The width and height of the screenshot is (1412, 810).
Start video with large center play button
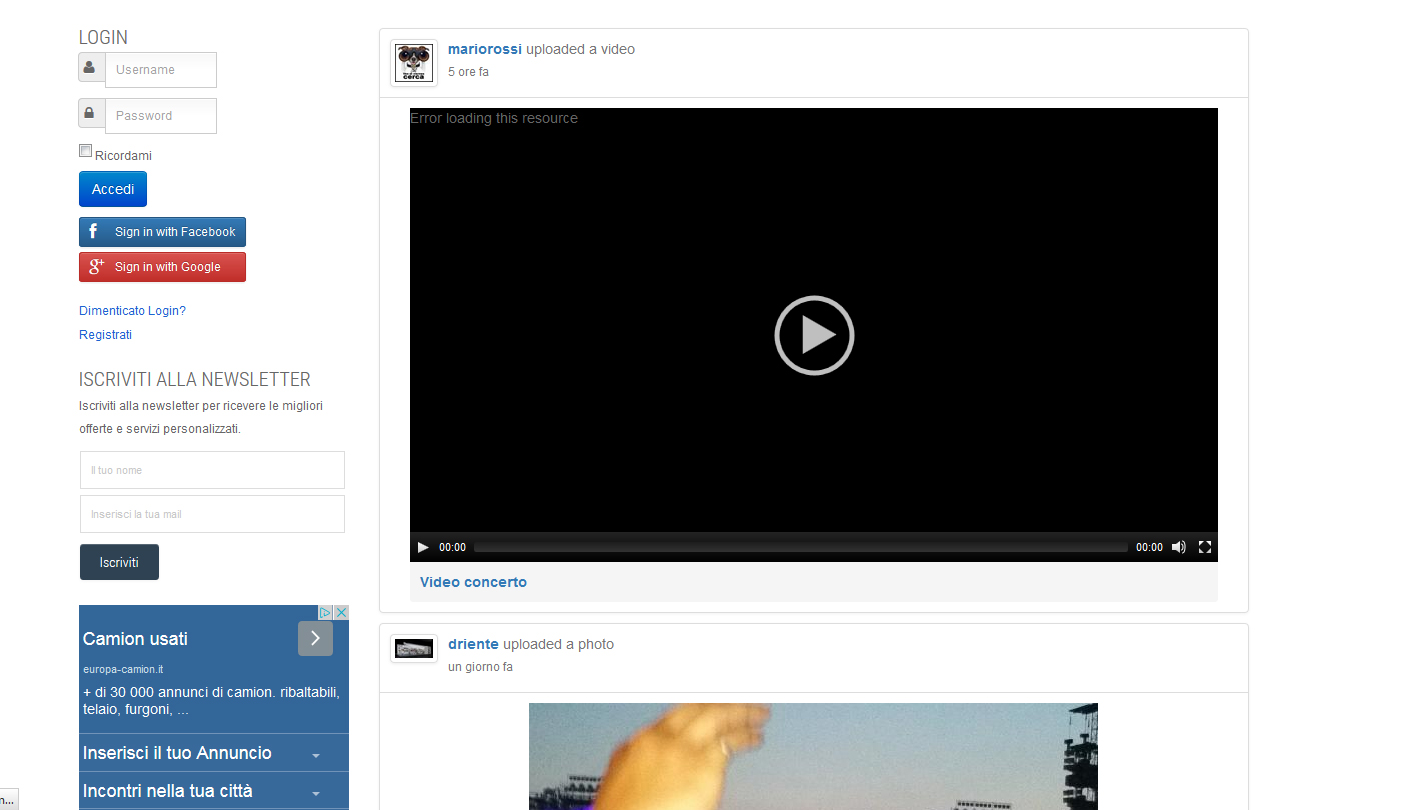pyautogui.click(x=814, y=335)
